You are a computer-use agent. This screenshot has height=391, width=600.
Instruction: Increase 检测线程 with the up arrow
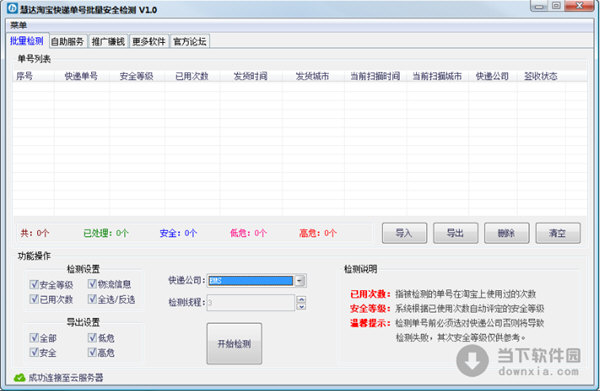point(302,299)
